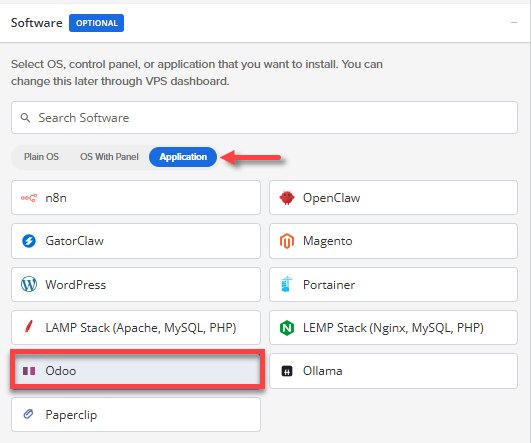Click the red OpenClaw icon
This screenshot has width=531, height=443.
[287, 198]
